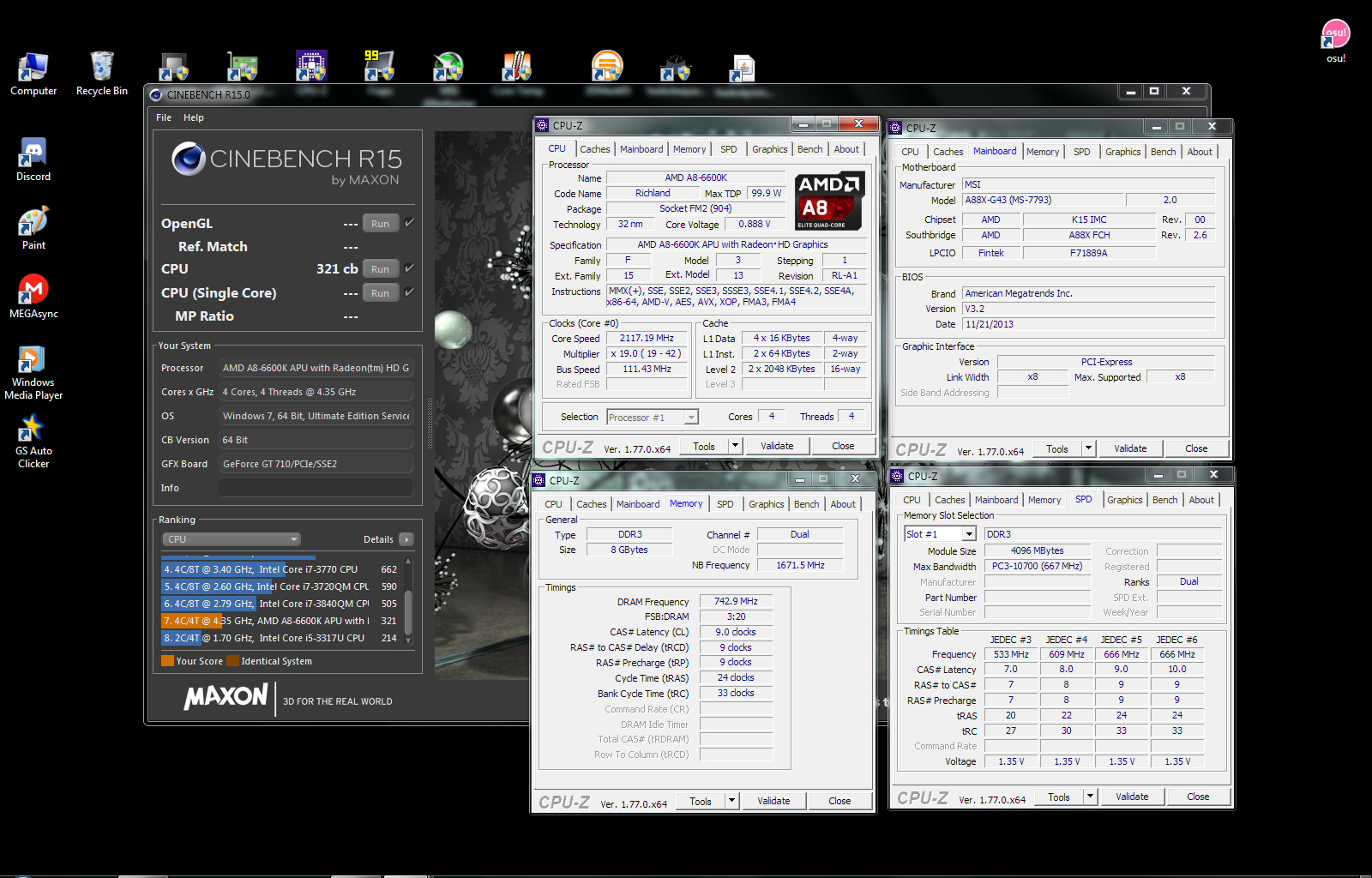Screen dimensions: 1372x878
Task: Click the Cinebench Info text field
Action: (x=316, y=488)
